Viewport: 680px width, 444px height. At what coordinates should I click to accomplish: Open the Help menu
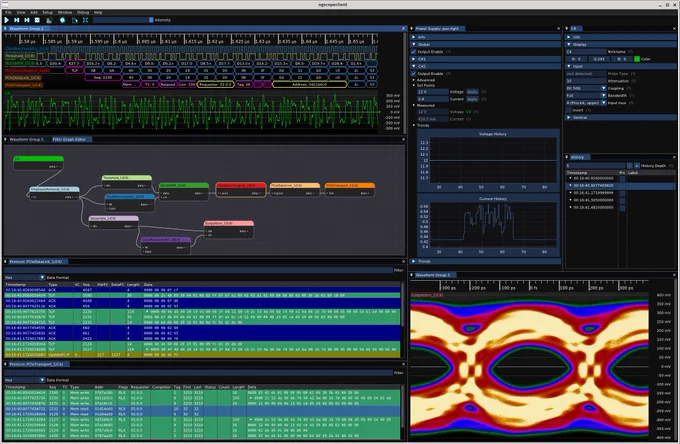pyautogui.click(x=98, y=13)
